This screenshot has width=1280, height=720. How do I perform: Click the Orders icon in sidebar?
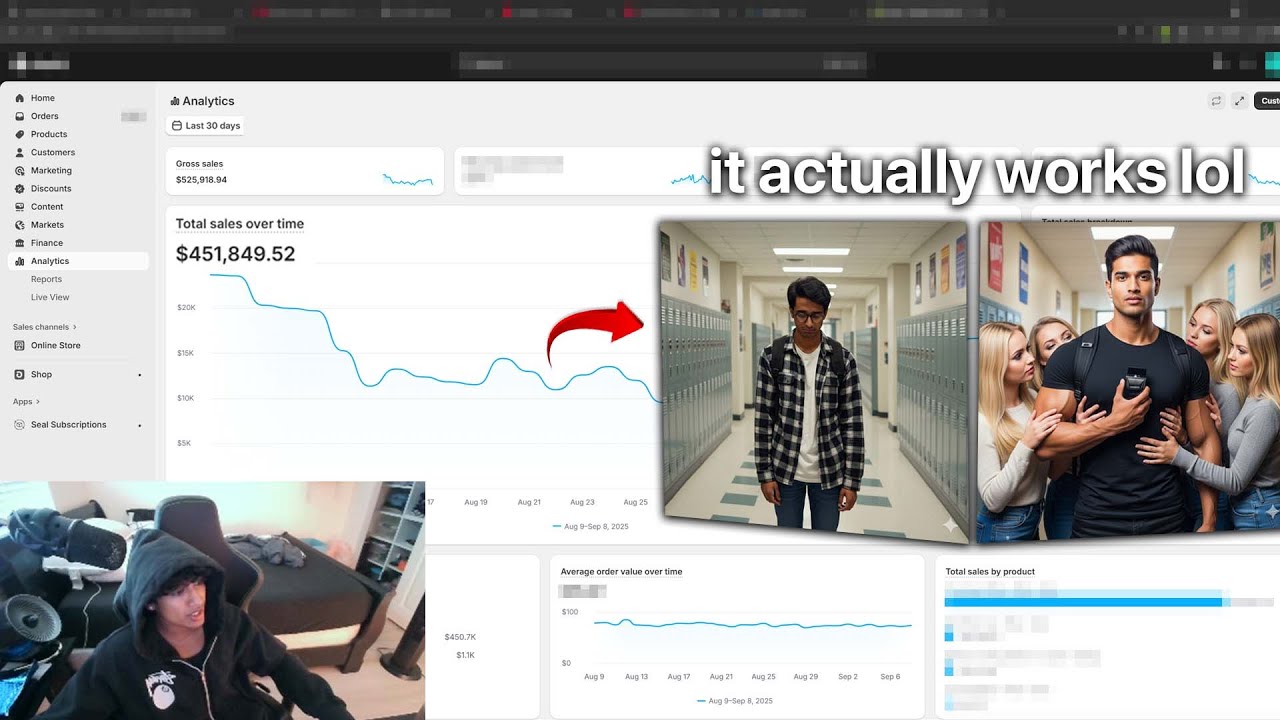click(x=20, y=116)
